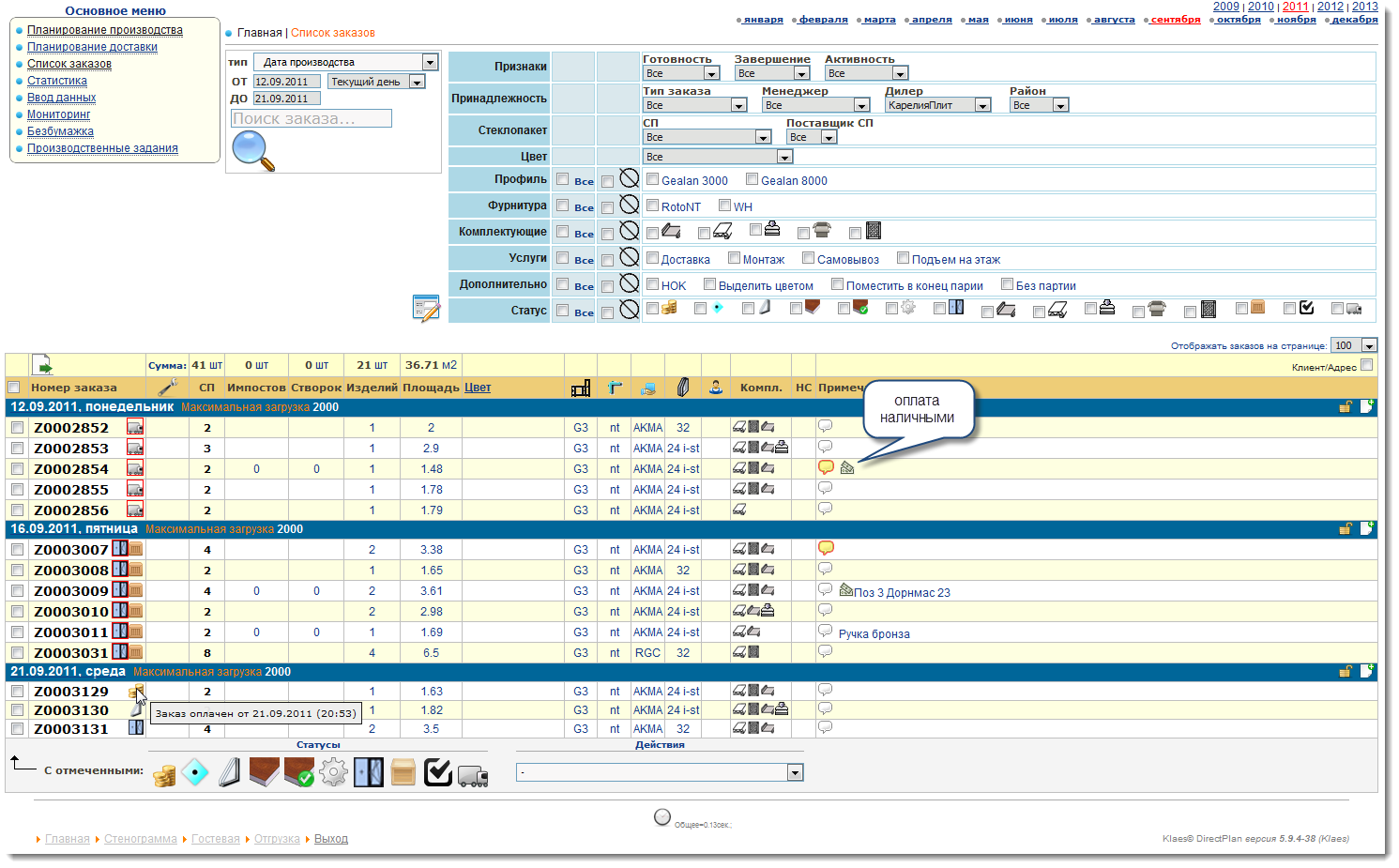Screen dimensions: 1399x868
Task: Click the Поиск заказа search field
Action: coord(312,118)
